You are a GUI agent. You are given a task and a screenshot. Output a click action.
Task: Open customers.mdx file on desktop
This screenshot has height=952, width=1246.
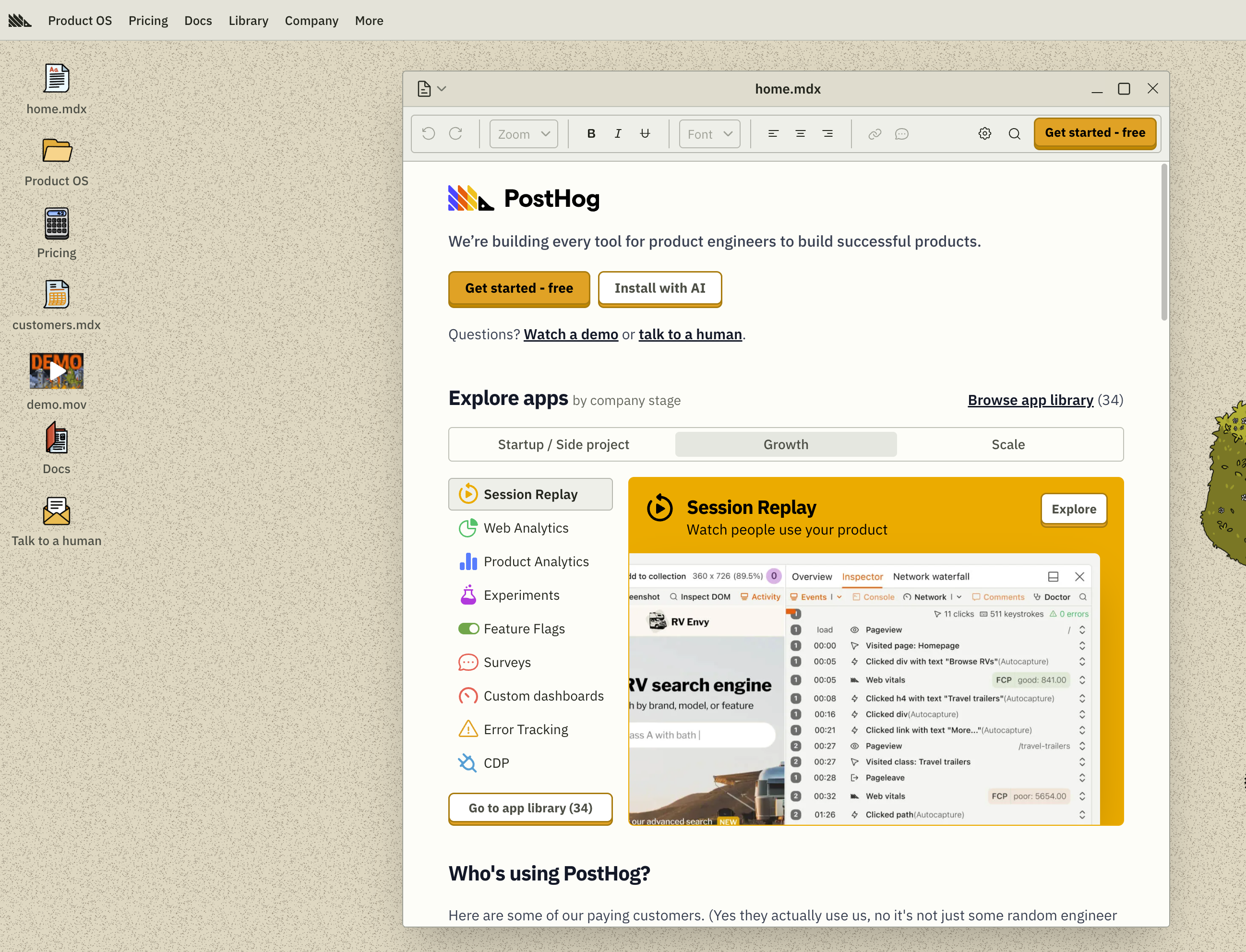[x=56, y=295]
